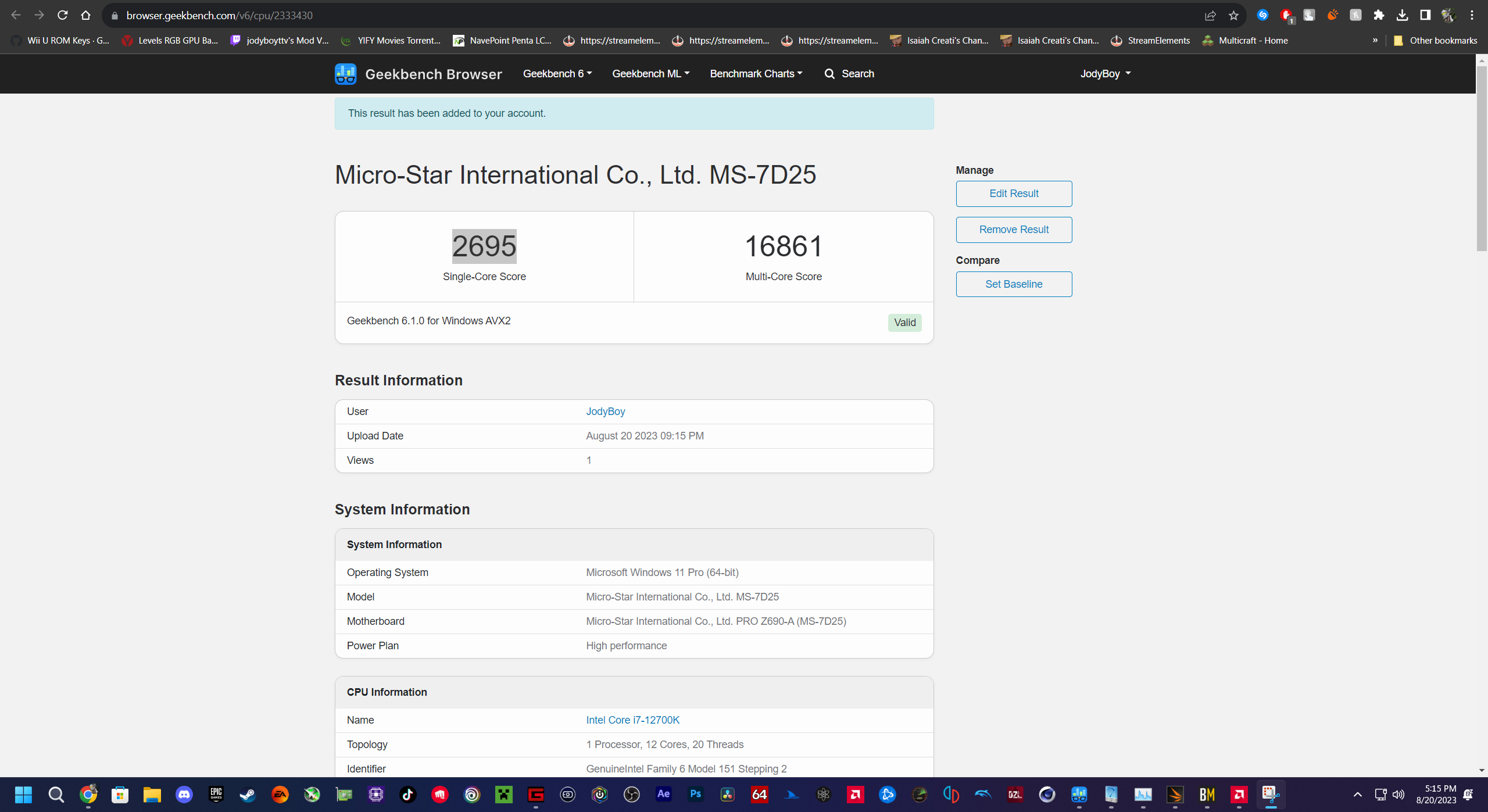Open Minecraft creeper icon in taskbar
This screenshot has height=812, width=1488.
[504, 794]
